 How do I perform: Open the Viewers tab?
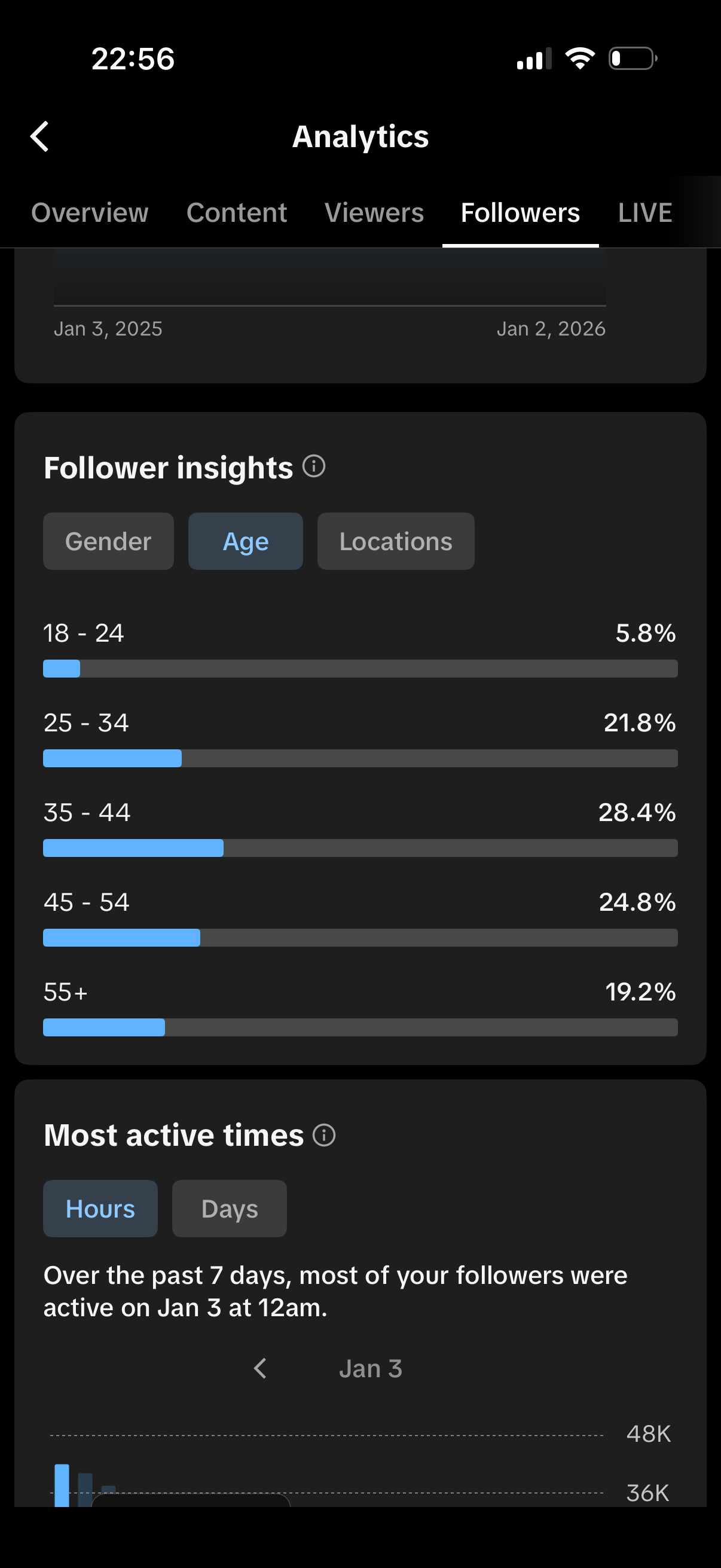pyautogui.click(x=374, y=213)
